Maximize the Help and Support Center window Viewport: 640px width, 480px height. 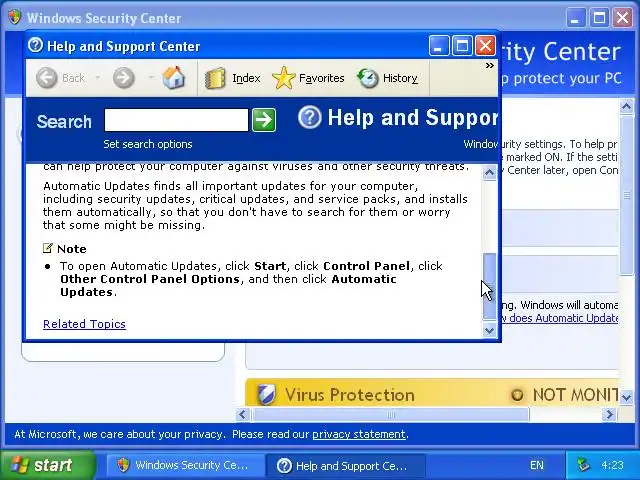point(462,45)
